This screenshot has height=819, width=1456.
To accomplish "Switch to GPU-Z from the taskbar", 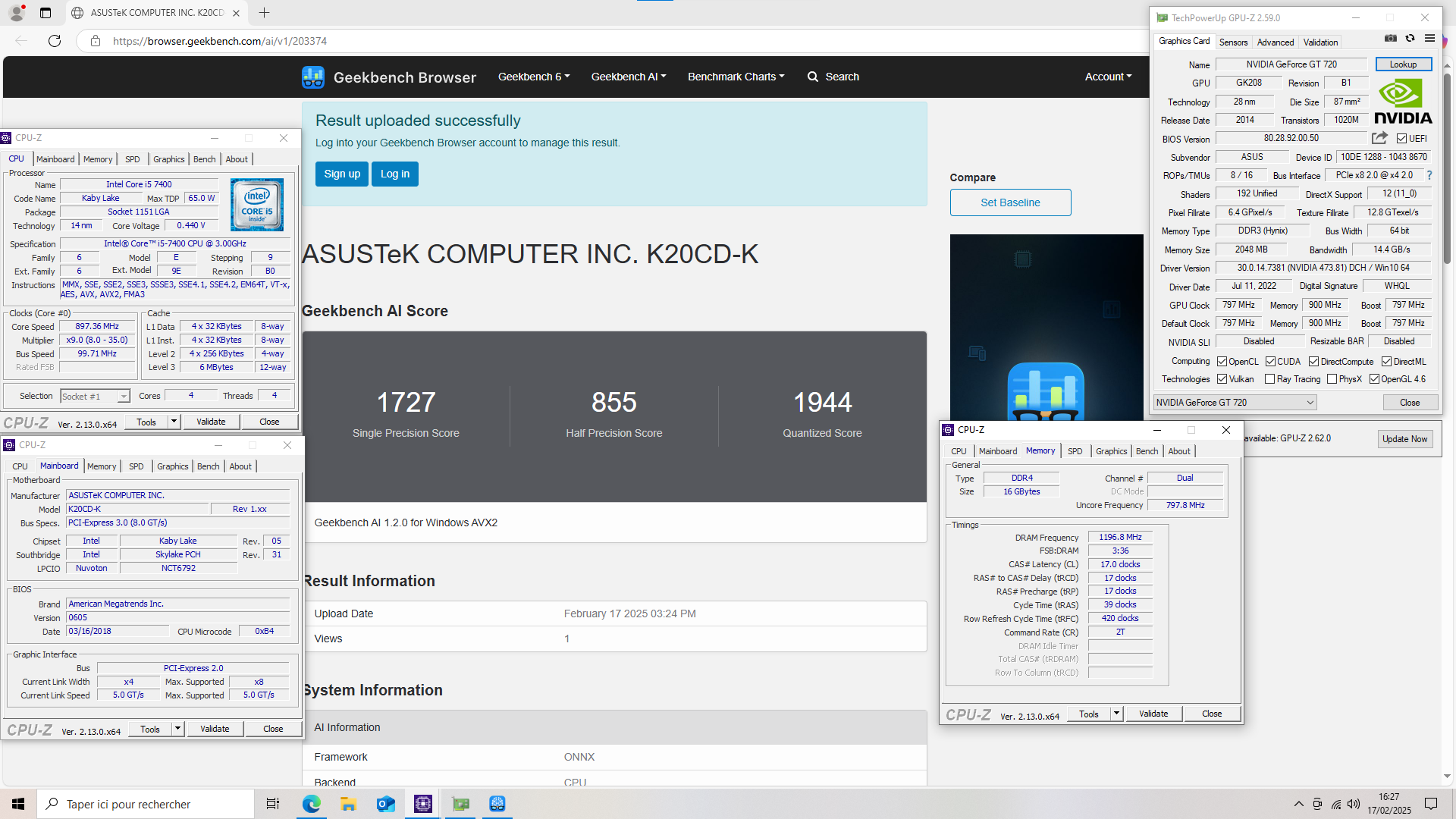I will pyautogui.click(x=460, y=804).
